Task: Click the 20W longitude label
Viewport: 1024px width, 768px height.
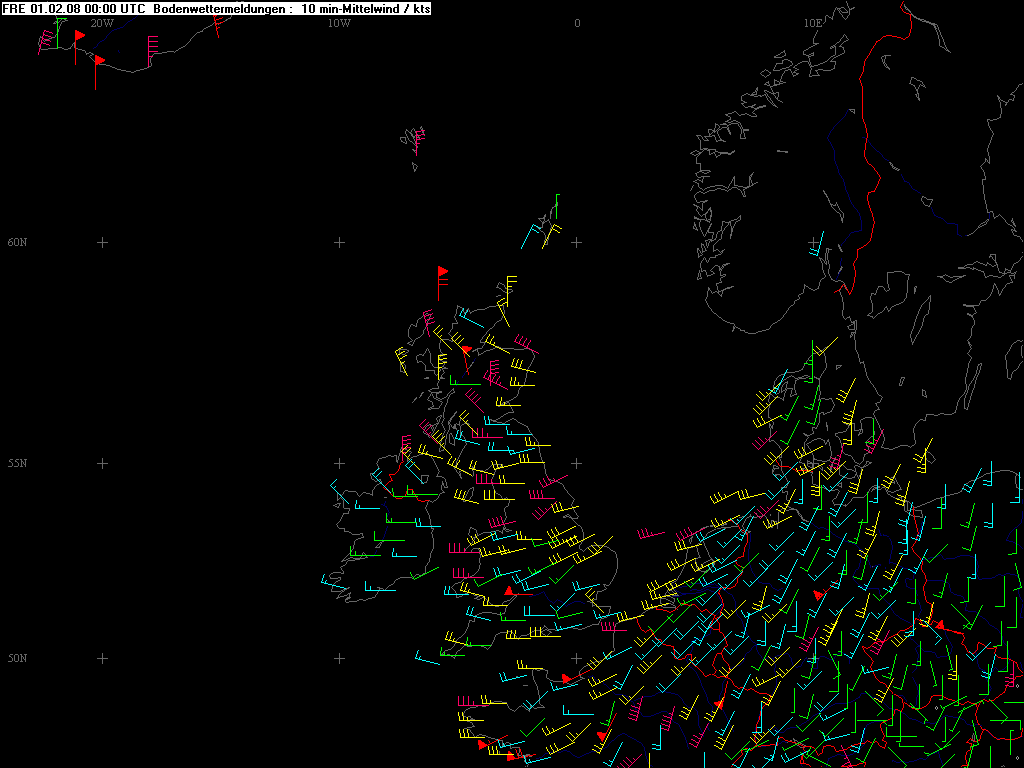Action: 101,23
